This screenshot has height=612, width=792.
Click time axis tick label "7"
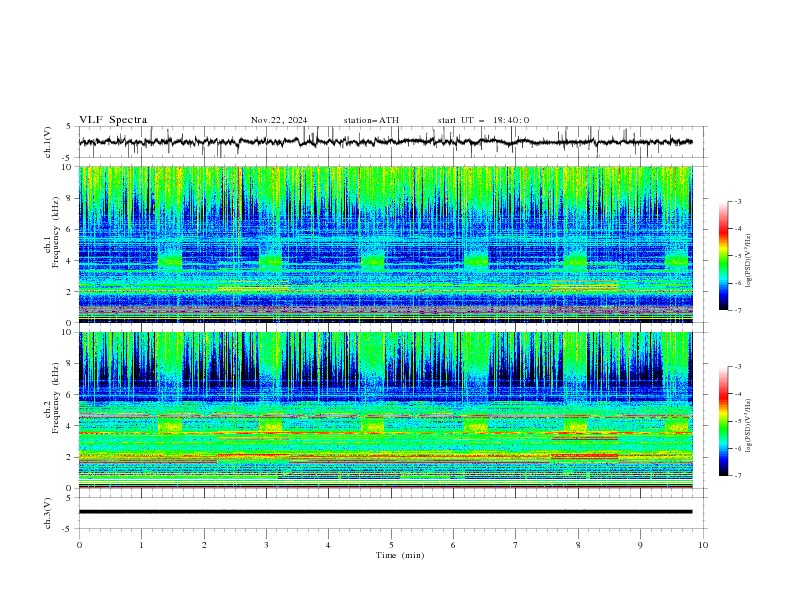[516, 545]
